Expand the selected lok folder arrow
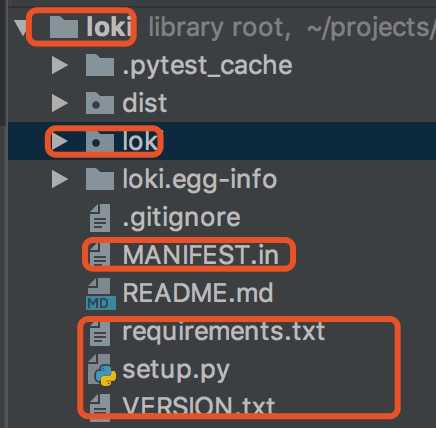 [x=60, y=141]
